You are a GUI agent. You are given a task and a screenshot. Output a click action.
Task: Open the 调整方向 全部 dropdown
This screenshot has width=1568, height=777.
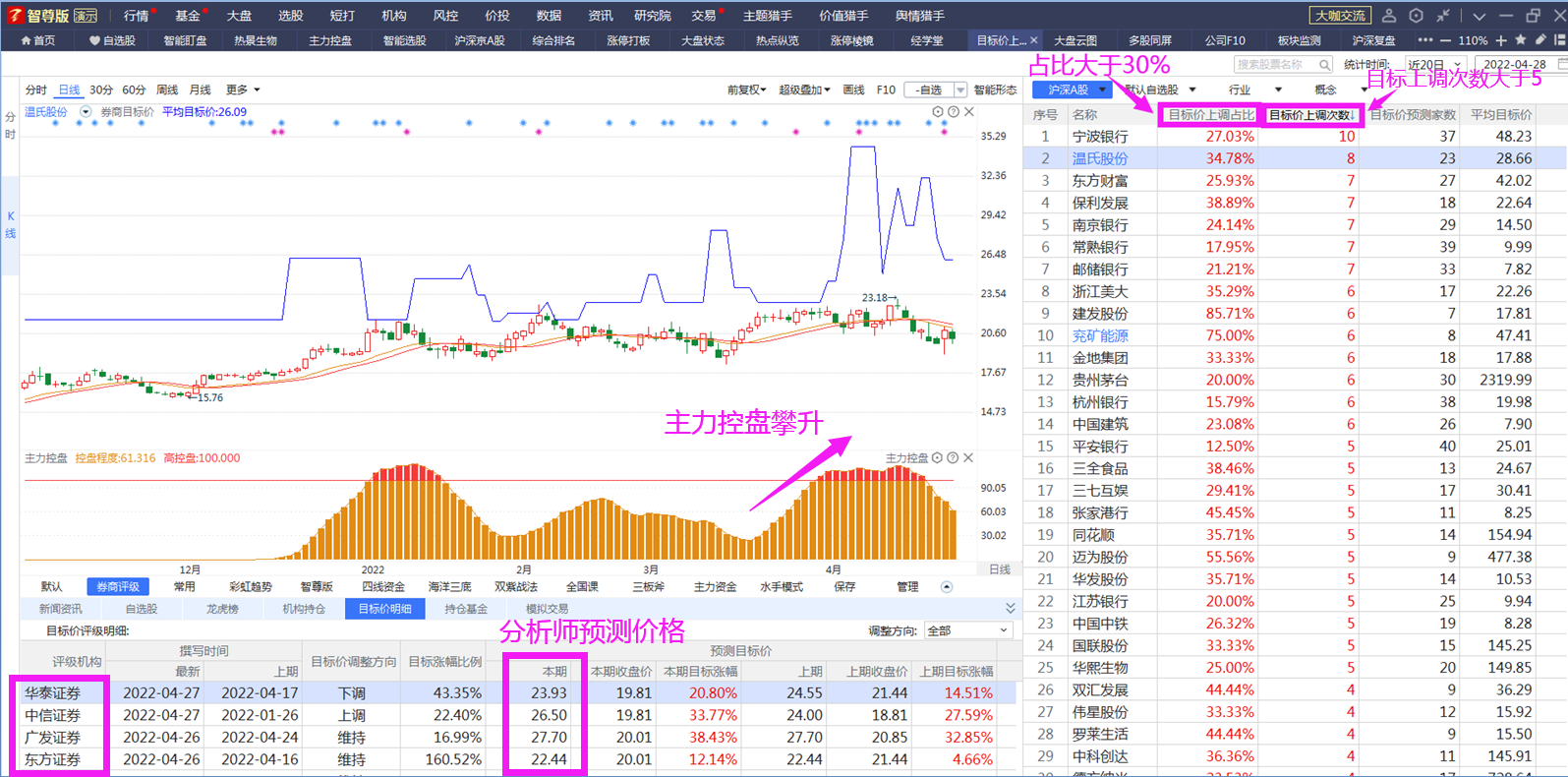pos(966,630)
